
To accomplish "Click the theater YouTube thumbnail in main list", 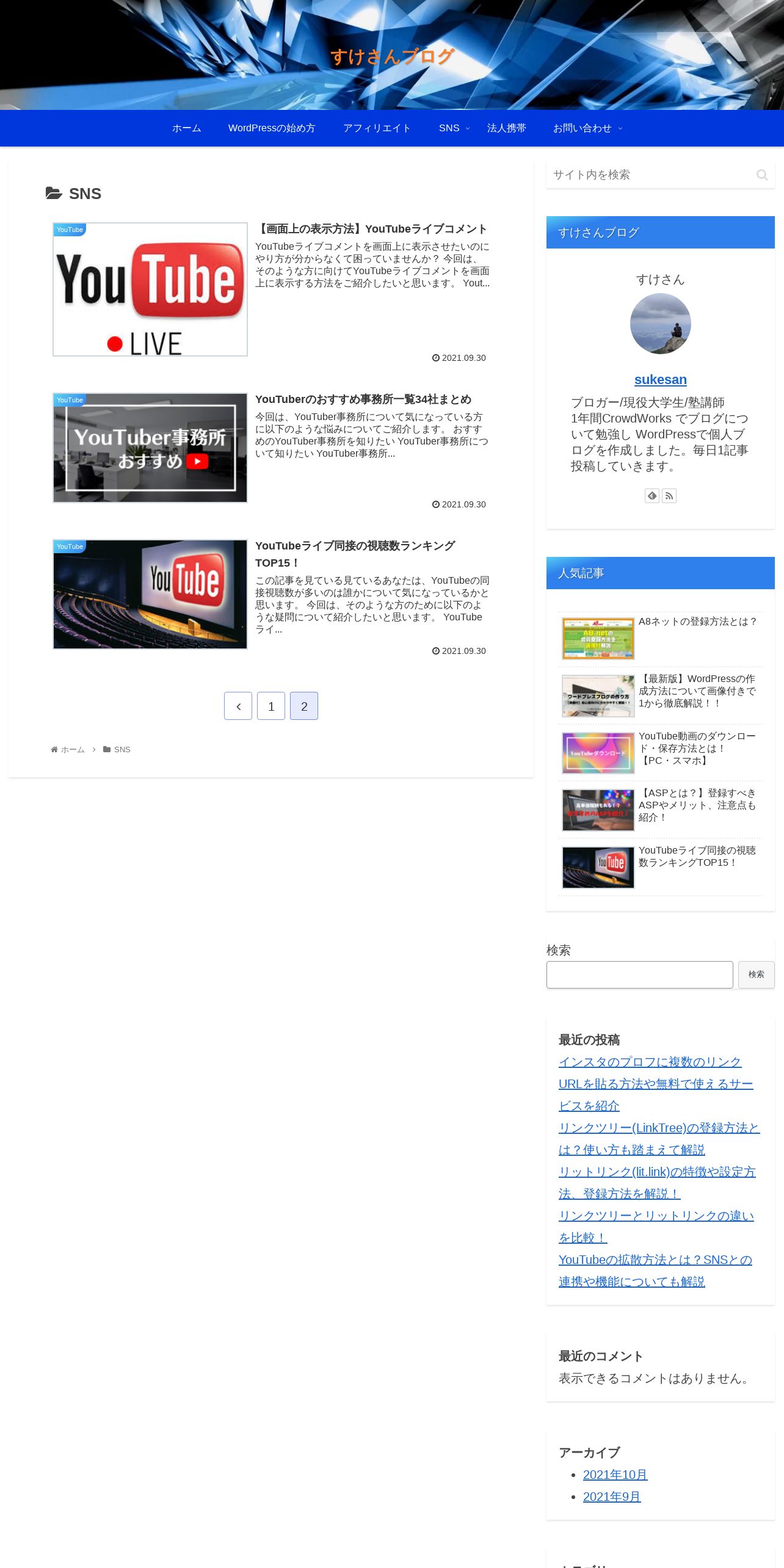I will point(150,594).
